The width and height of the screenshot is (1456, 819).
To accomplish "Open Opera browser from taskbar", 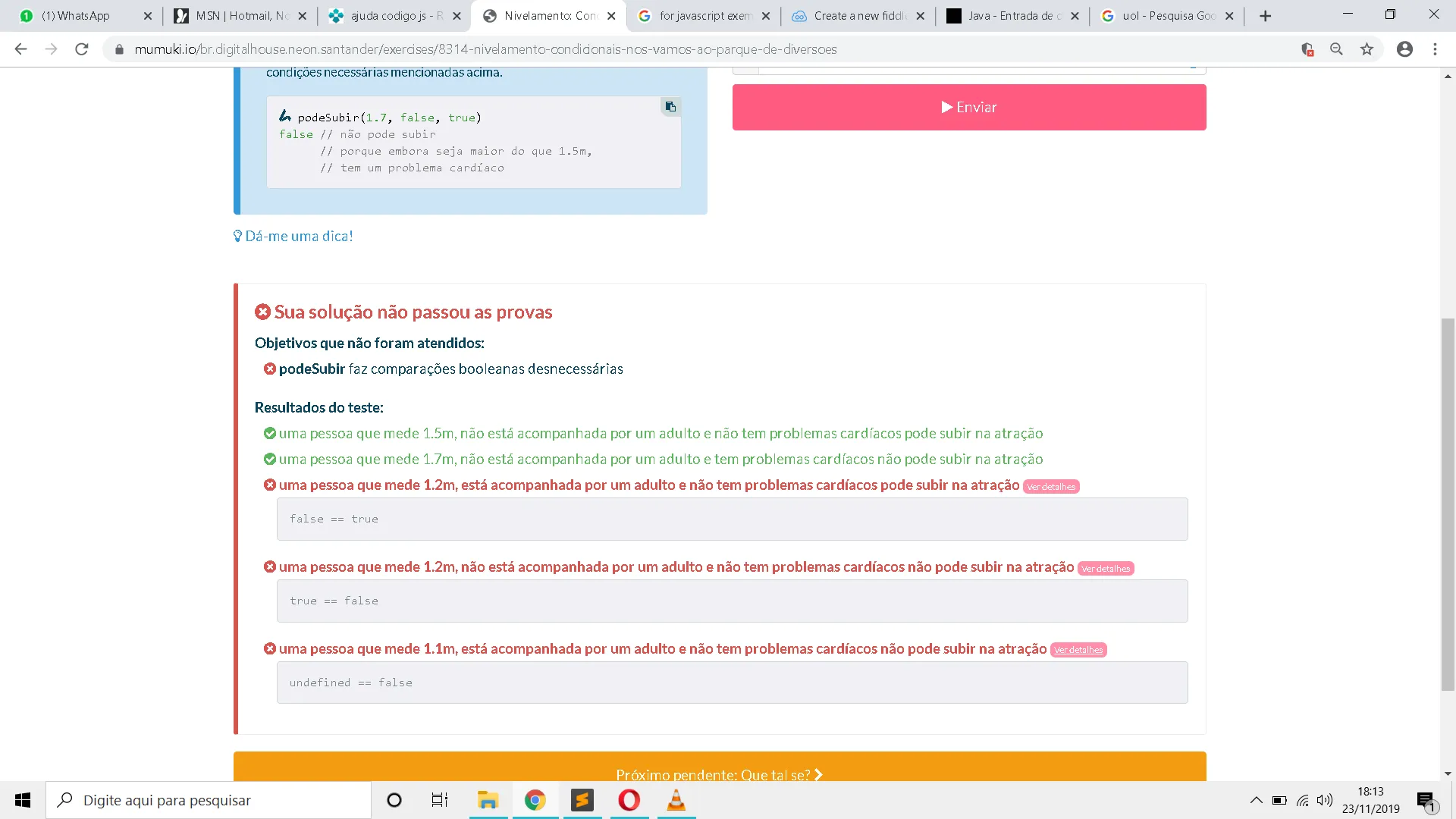I will 629,800.
